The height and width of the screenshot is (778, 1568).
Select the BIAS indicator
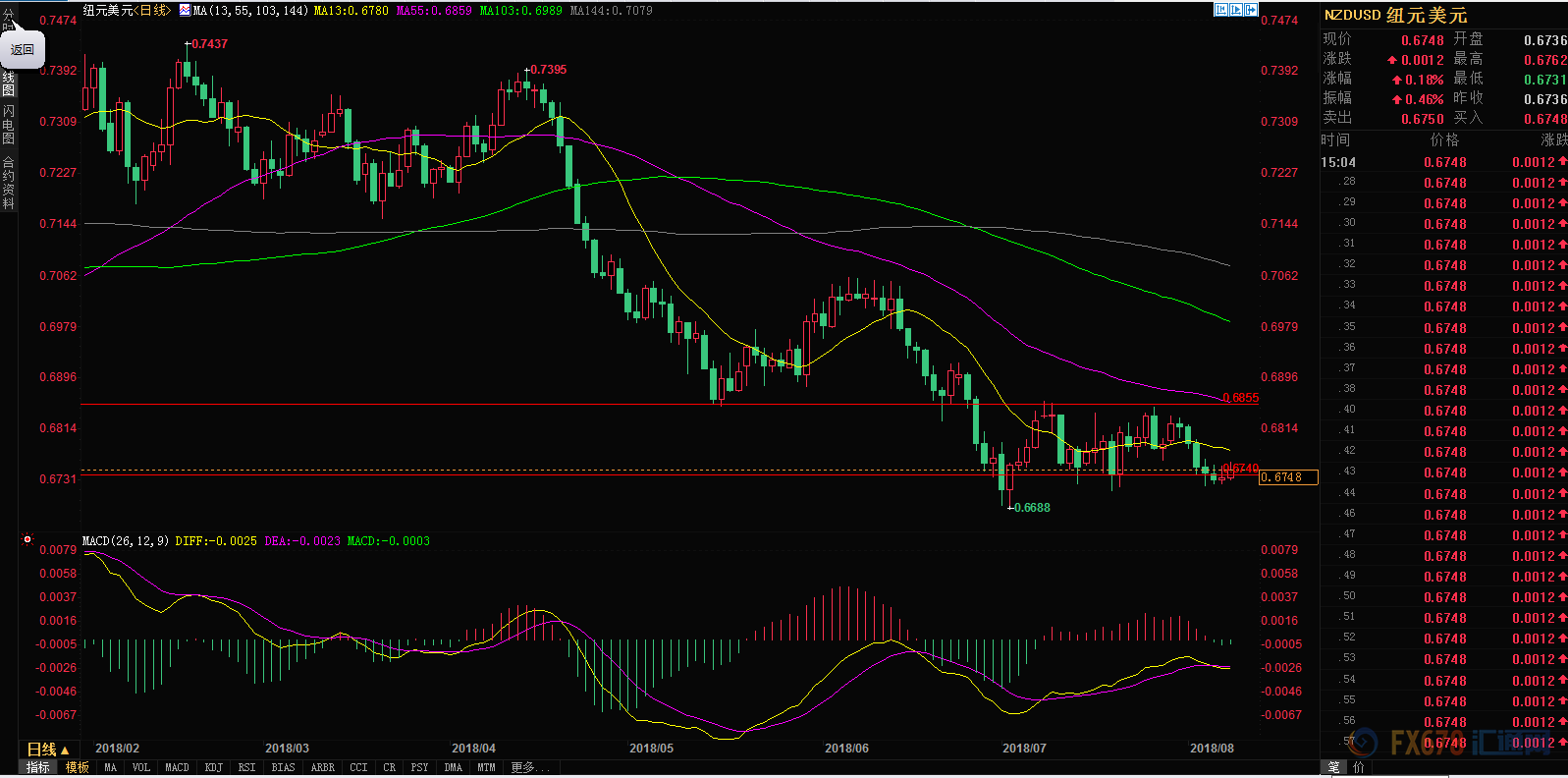(x=283, y=767)
